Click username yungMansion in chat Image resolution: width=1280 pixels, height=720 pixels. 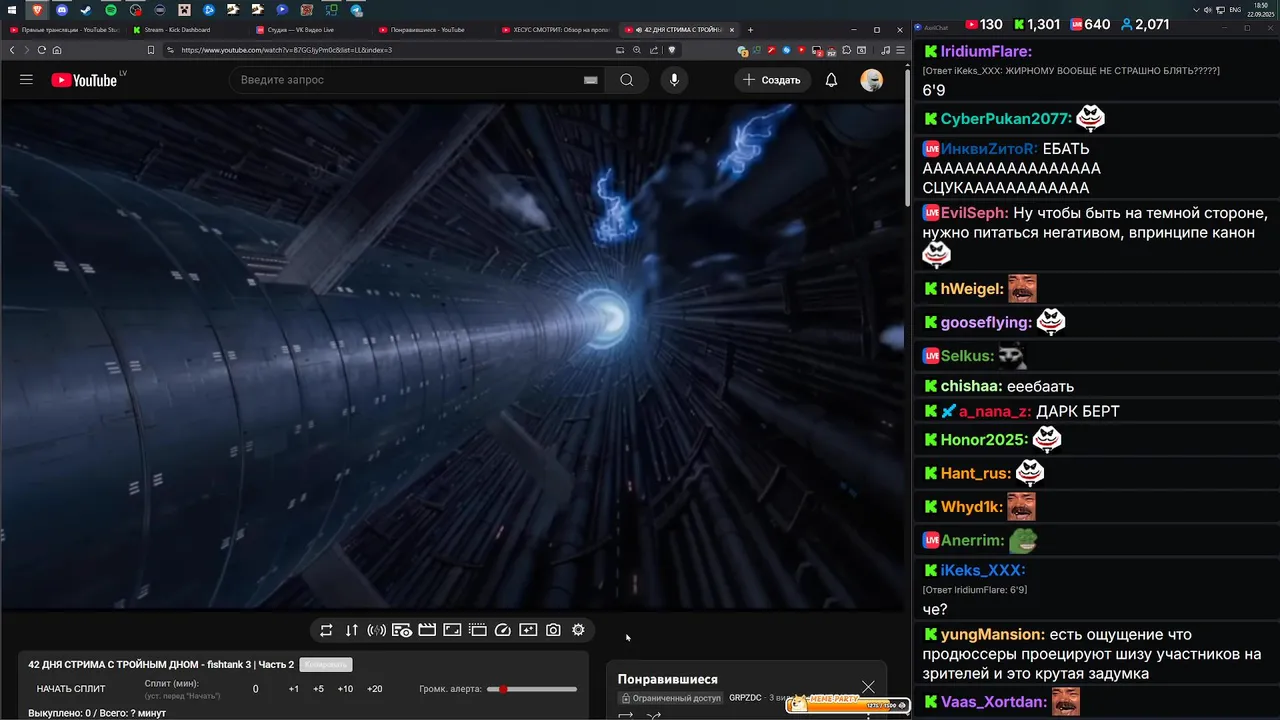coord(992,635)
